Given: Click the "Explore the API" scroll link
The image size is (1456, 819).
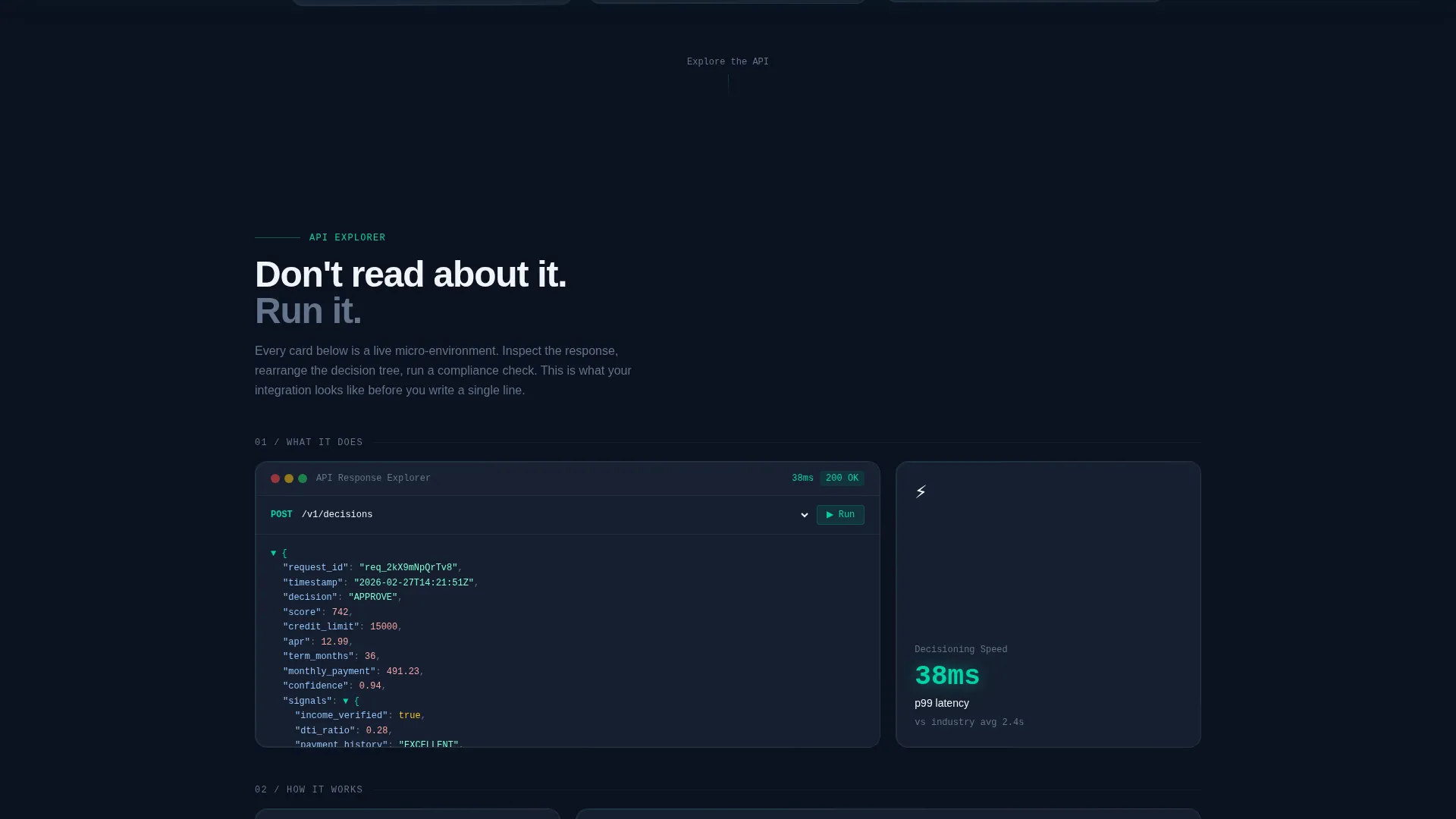Looking at the screenshot, I should [728, 62].
